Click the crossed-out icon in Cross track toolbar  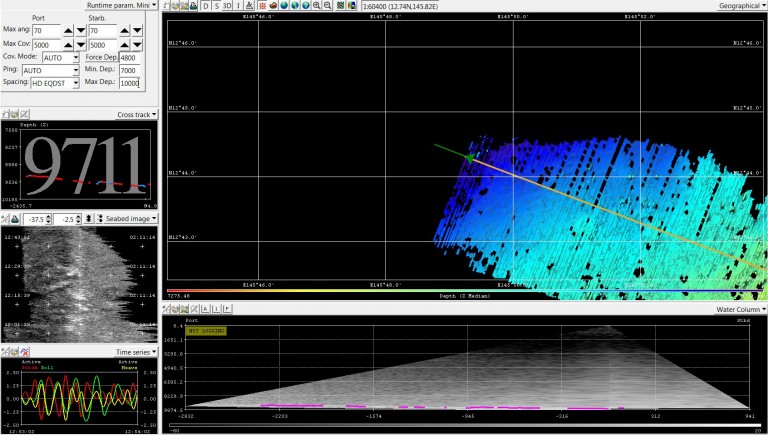24,114
